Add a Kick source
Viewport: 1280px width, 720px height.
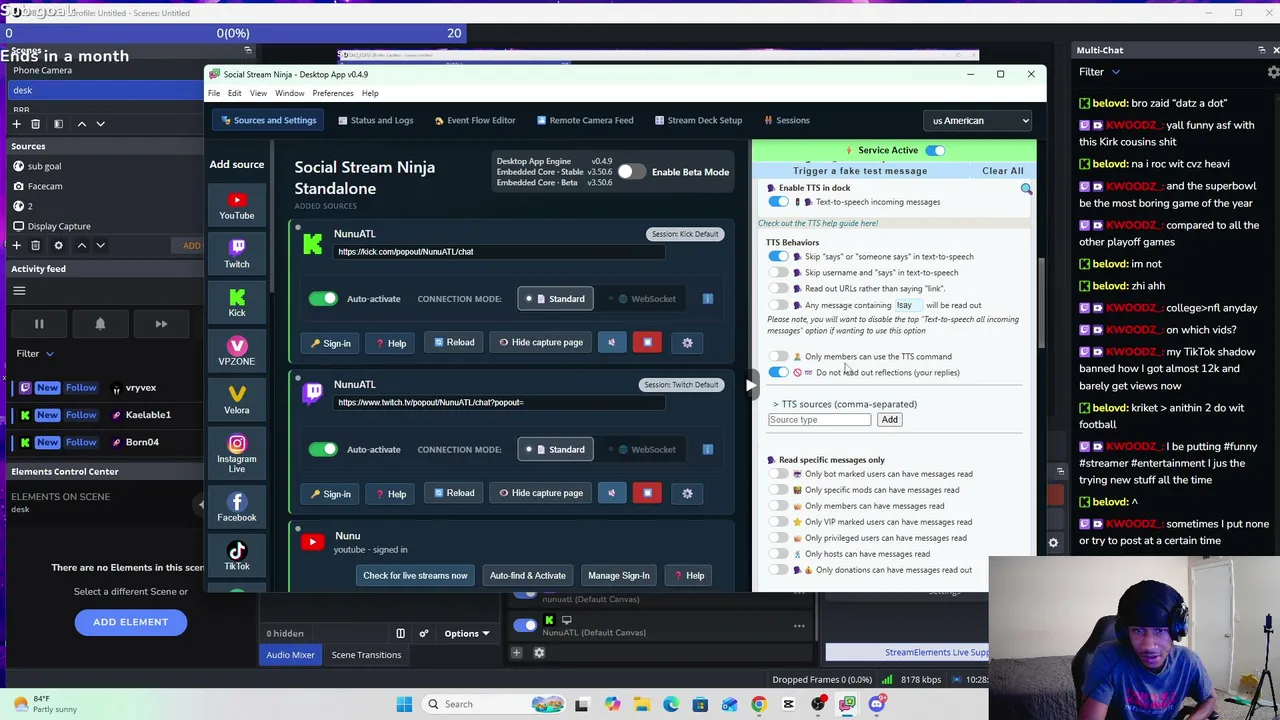pos(237,303)
